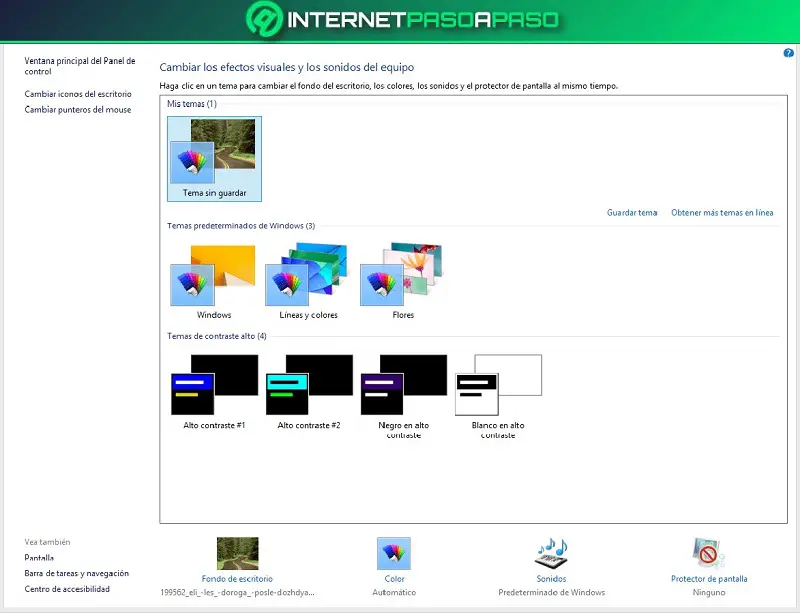Choose the 'Líneas y colores' theme

click(308, 281)
